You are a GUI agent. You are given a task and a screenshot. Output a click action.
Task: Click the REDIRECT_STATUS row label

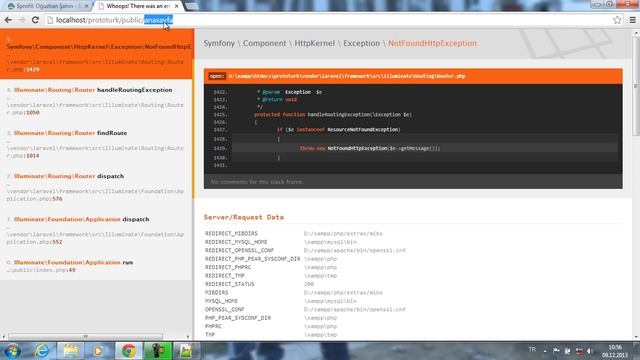click(x=229, y=284)
